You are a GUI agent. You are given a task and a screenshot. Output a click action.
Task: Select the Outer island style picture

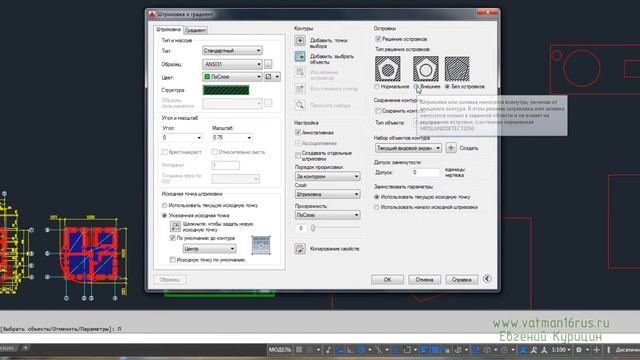pos(426,69)
